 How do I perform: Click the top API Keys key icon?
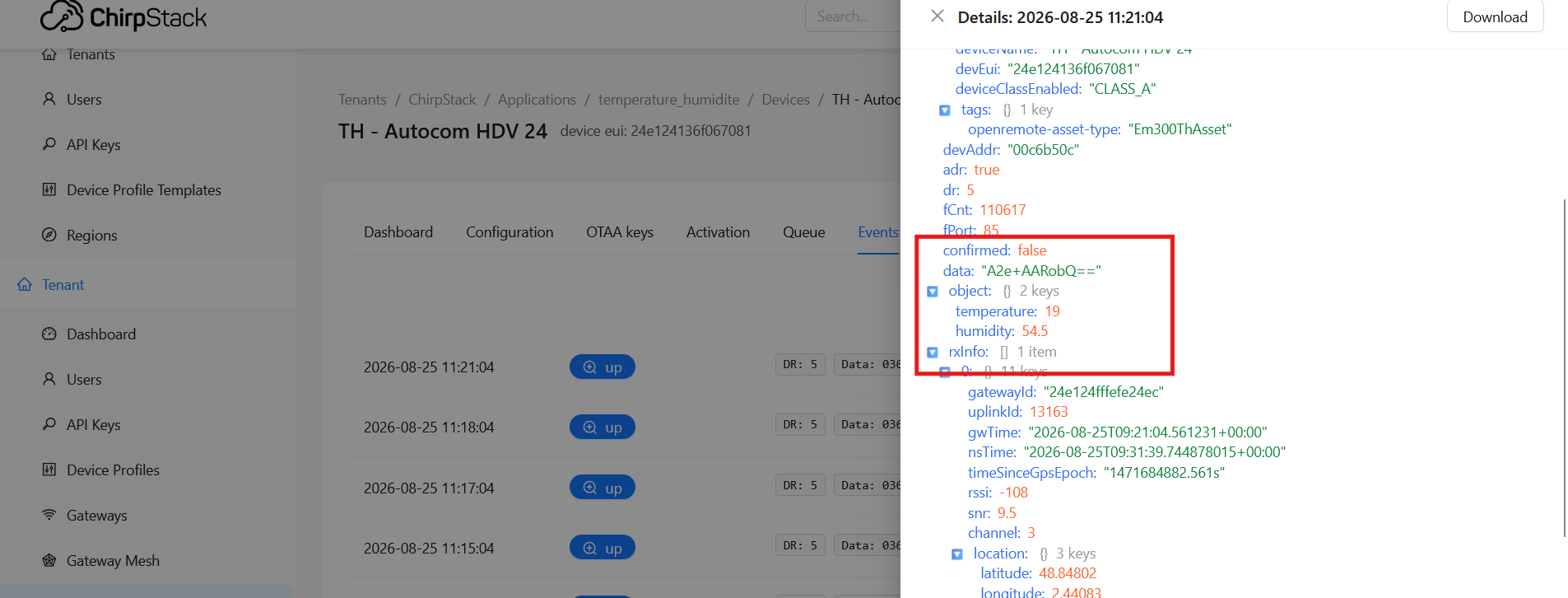coord(49,144)
